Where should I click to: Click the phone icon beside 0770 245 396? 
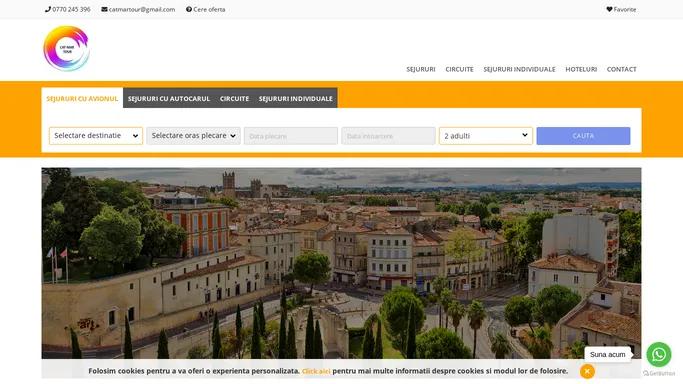pyautogui.click(x=48, y=9)
